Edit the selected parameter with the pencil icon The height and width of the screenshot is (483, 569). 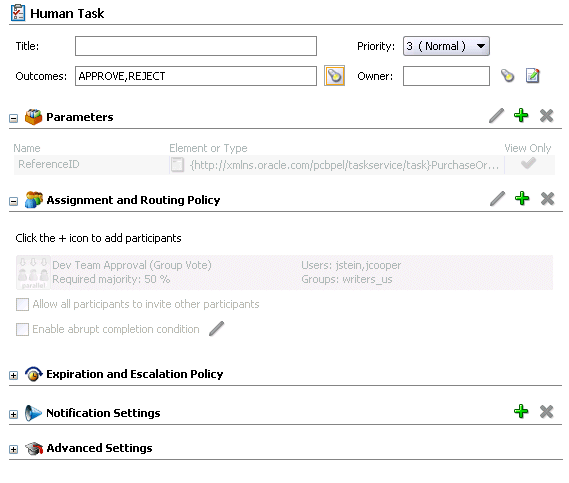click(496, 116)
